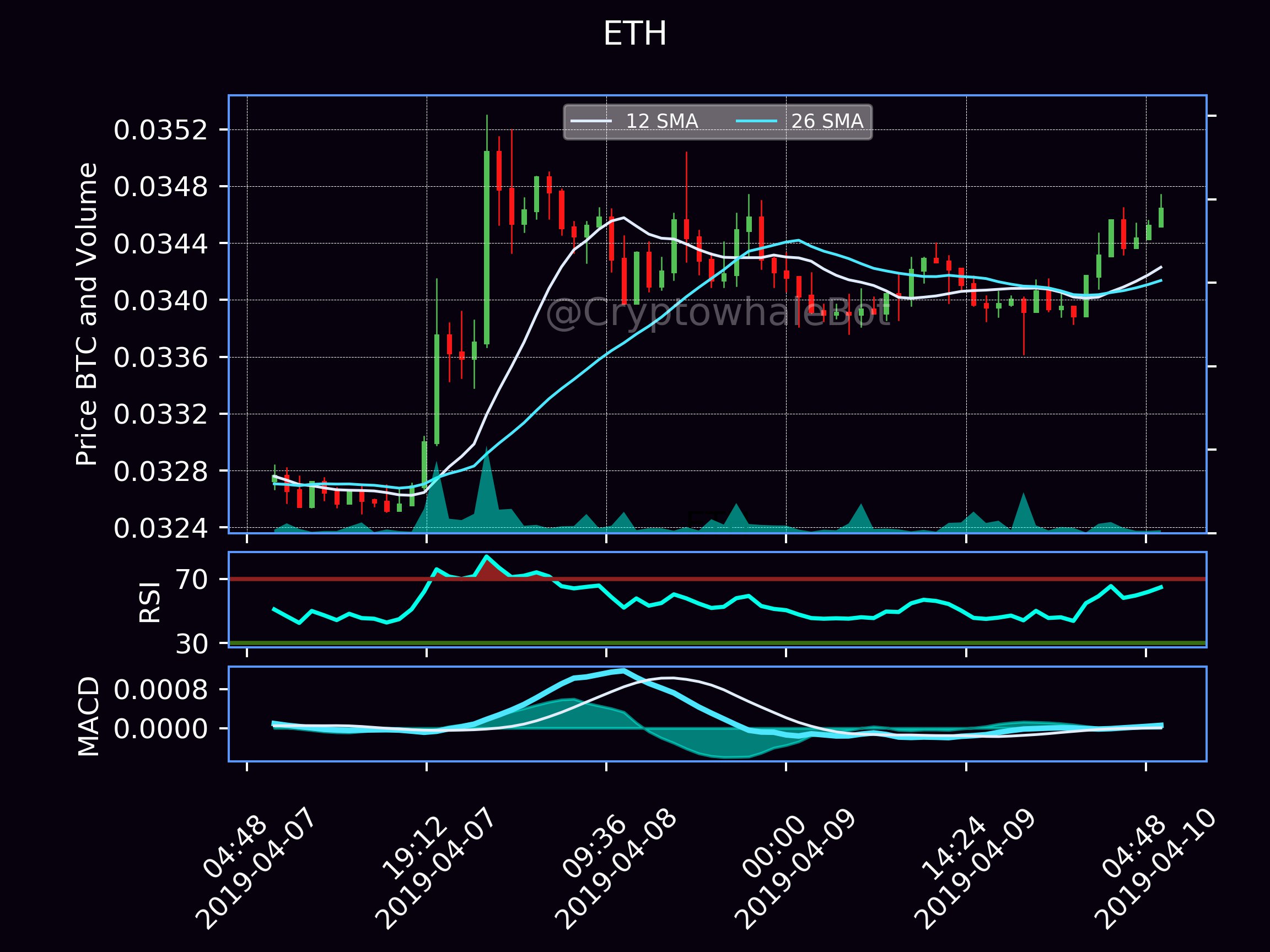Screen dimensions: 1270x952
Task: Click the peak of the cyan MACD line
Action: pyautogui.click(x=623, y=670)
